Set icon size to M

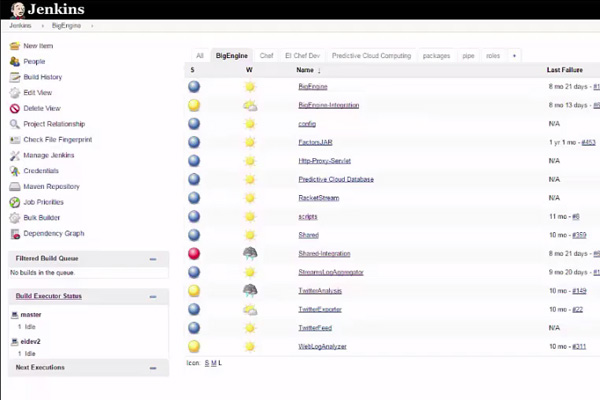(214, 363)
